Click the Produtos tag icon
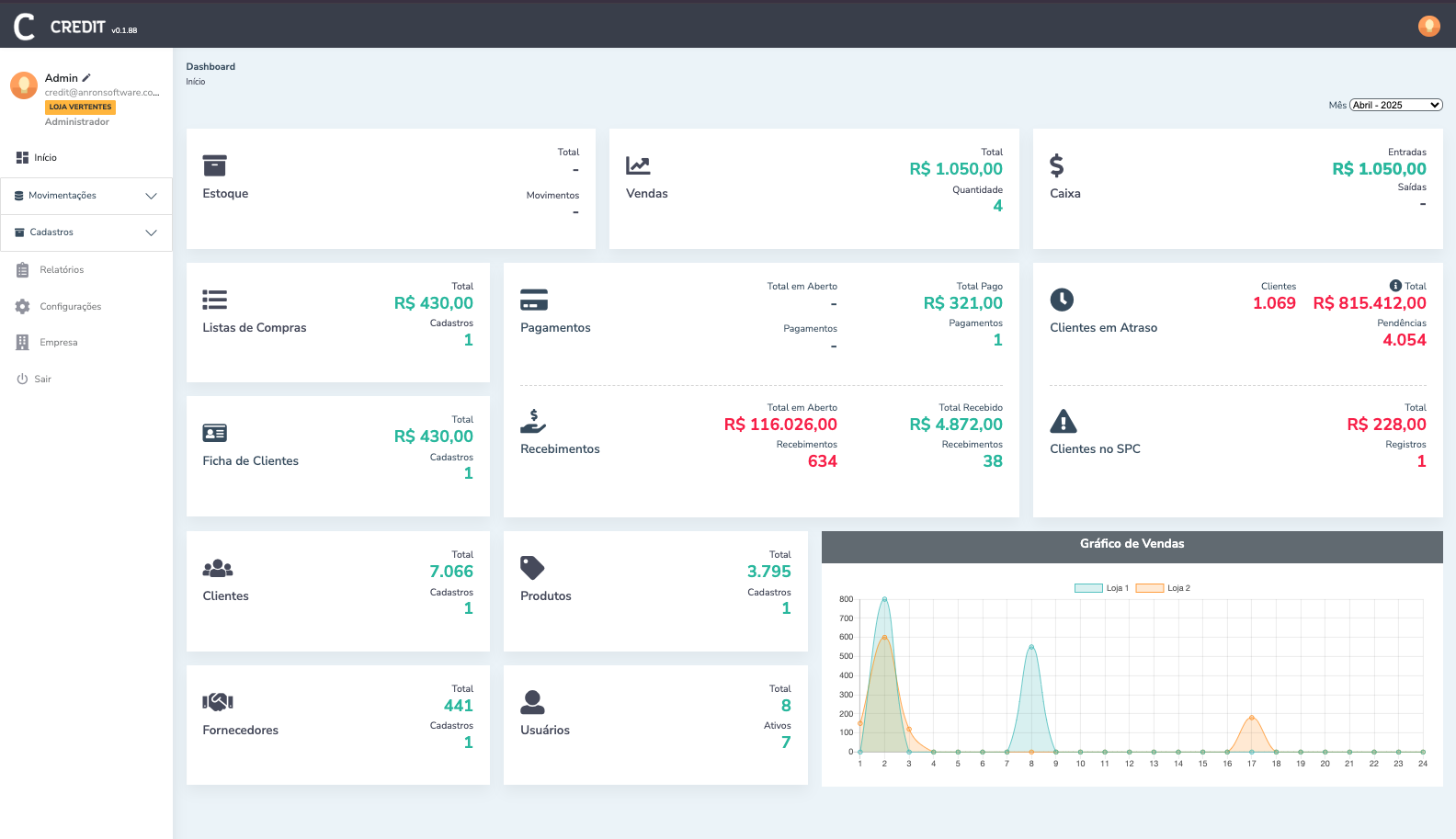 coord(532,568)
